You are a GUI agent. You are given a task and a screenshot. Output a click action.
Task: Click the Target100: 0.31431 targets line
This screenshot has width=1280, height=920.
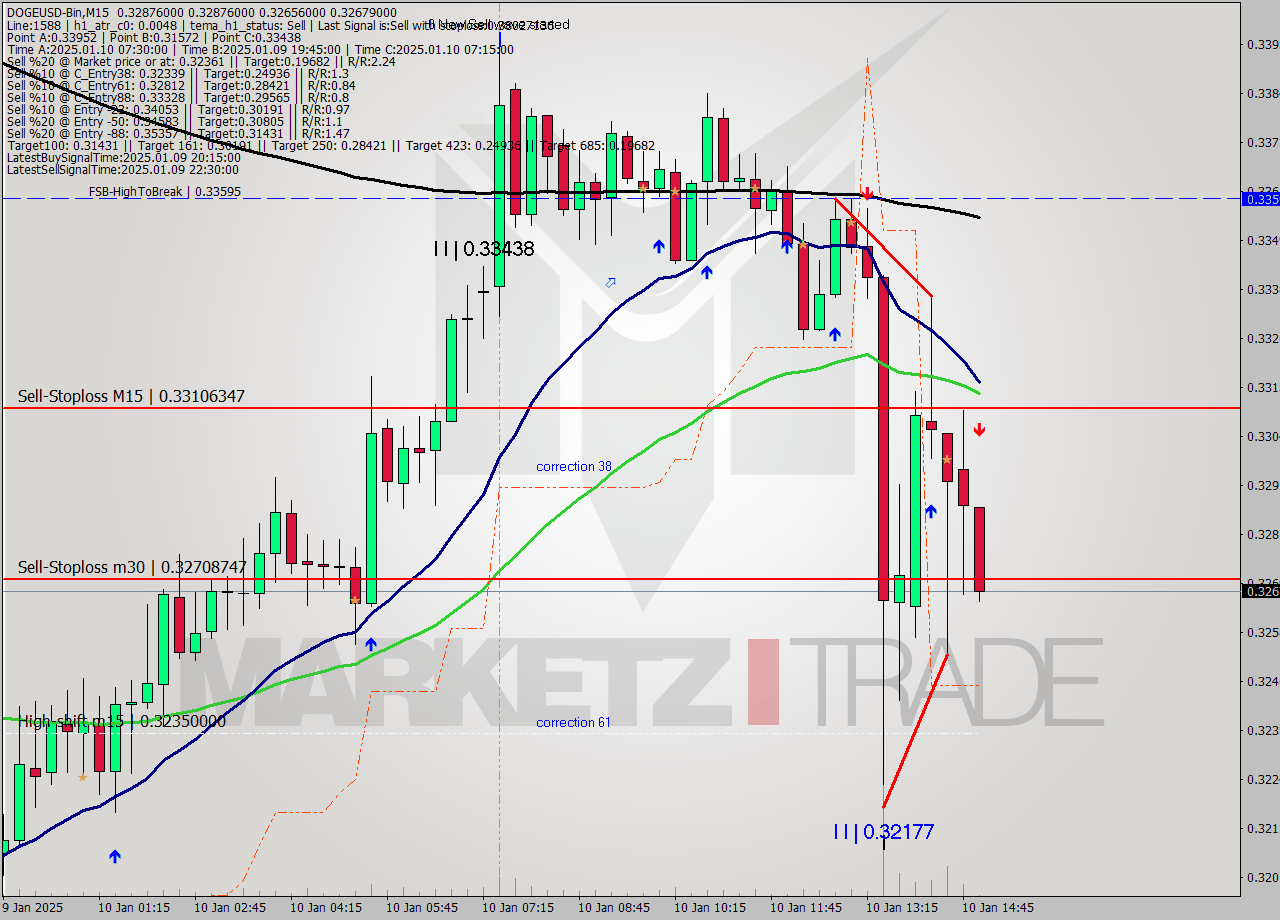[x=330, y=145]
